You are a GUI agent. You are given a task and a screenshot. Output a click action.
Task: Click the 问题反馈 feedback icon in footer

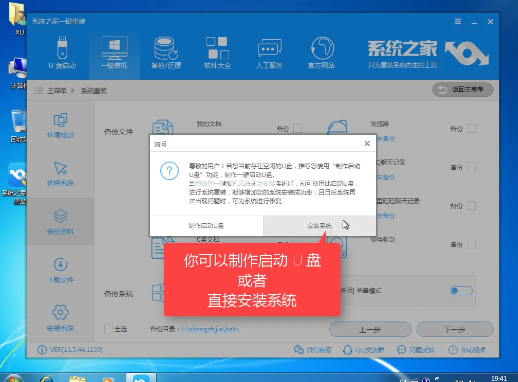tap(401, 349)
